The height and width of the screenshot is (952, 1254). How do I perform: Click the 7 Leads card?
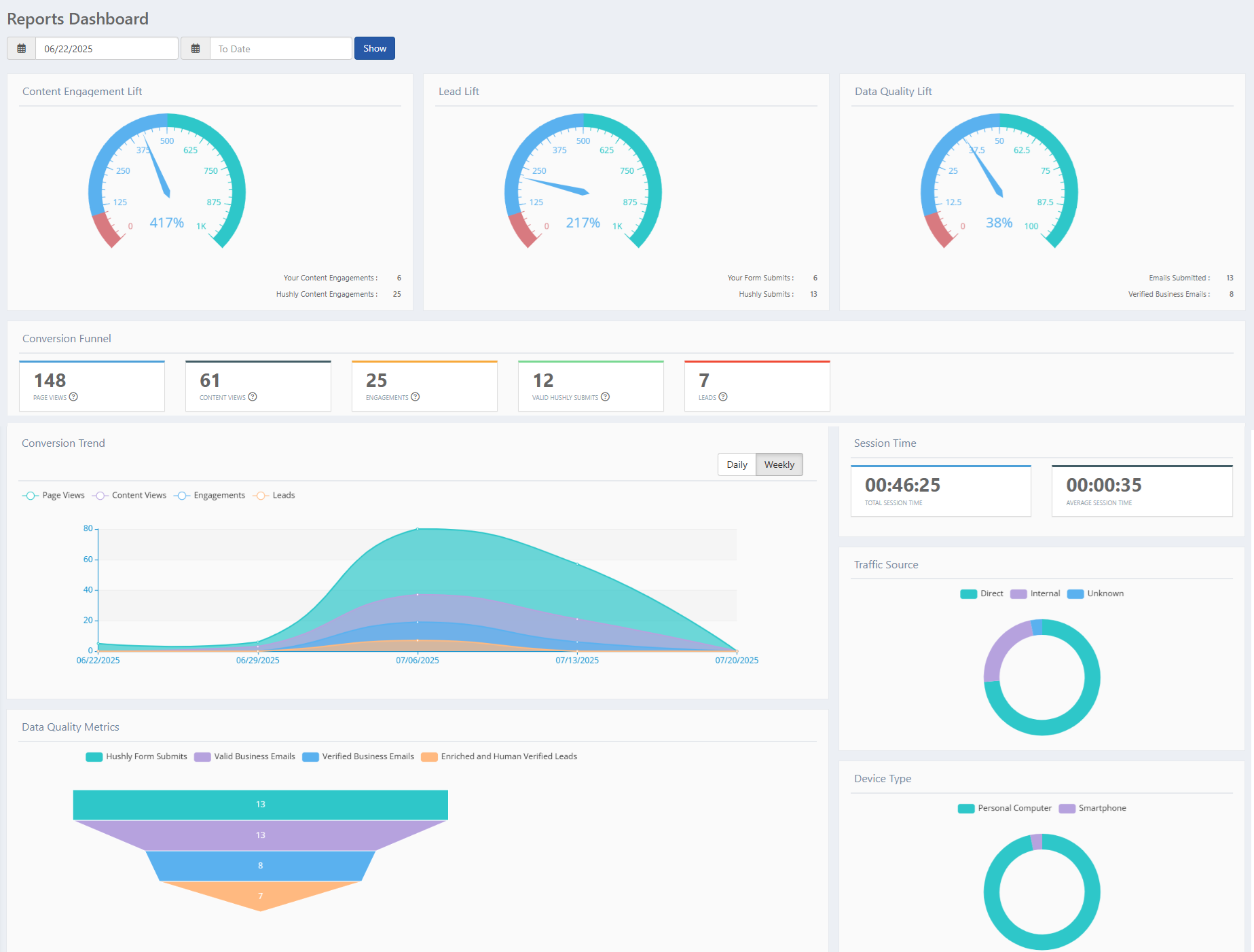tap(757, 386)
